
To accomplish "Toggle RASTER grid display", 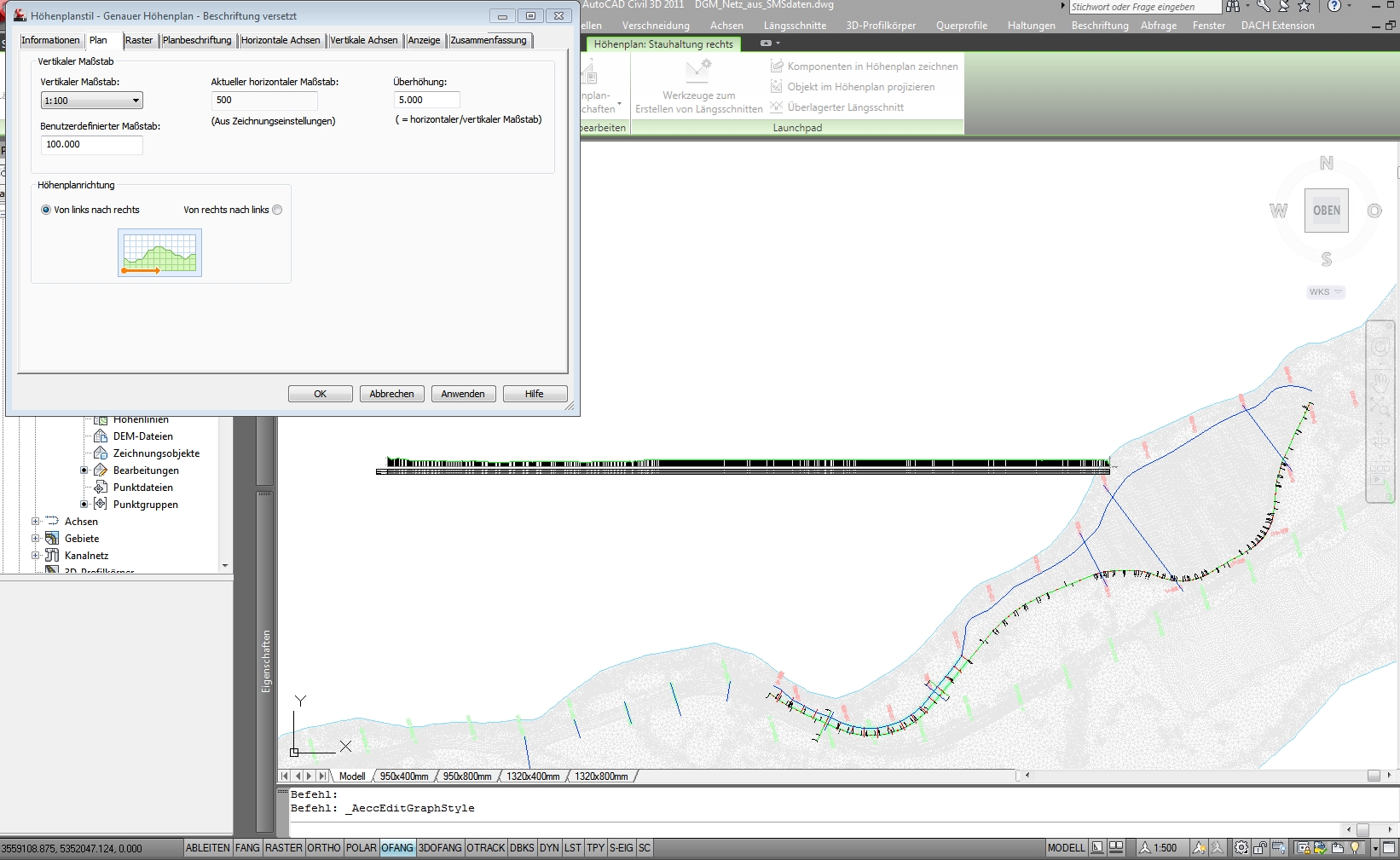I will pos(283,848).
